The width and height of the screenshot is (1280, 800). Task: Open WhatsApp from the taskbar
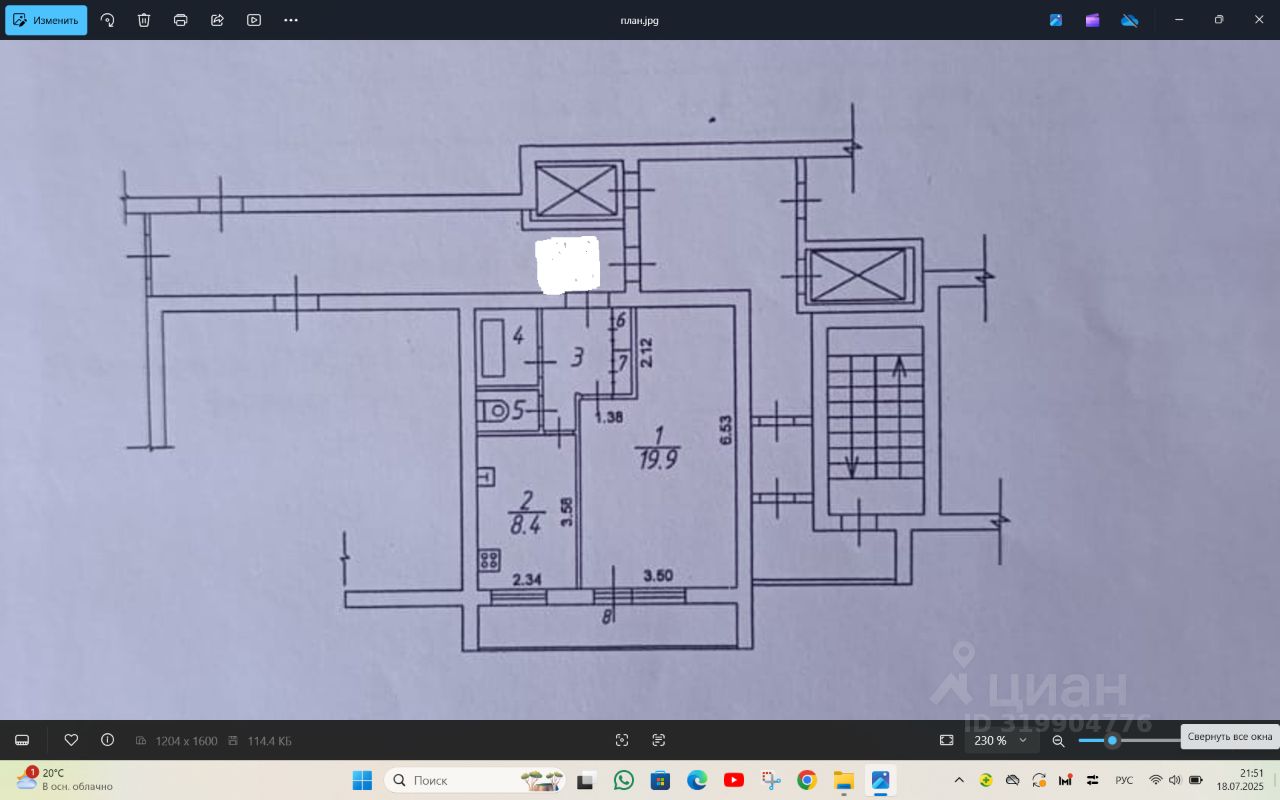624,780
